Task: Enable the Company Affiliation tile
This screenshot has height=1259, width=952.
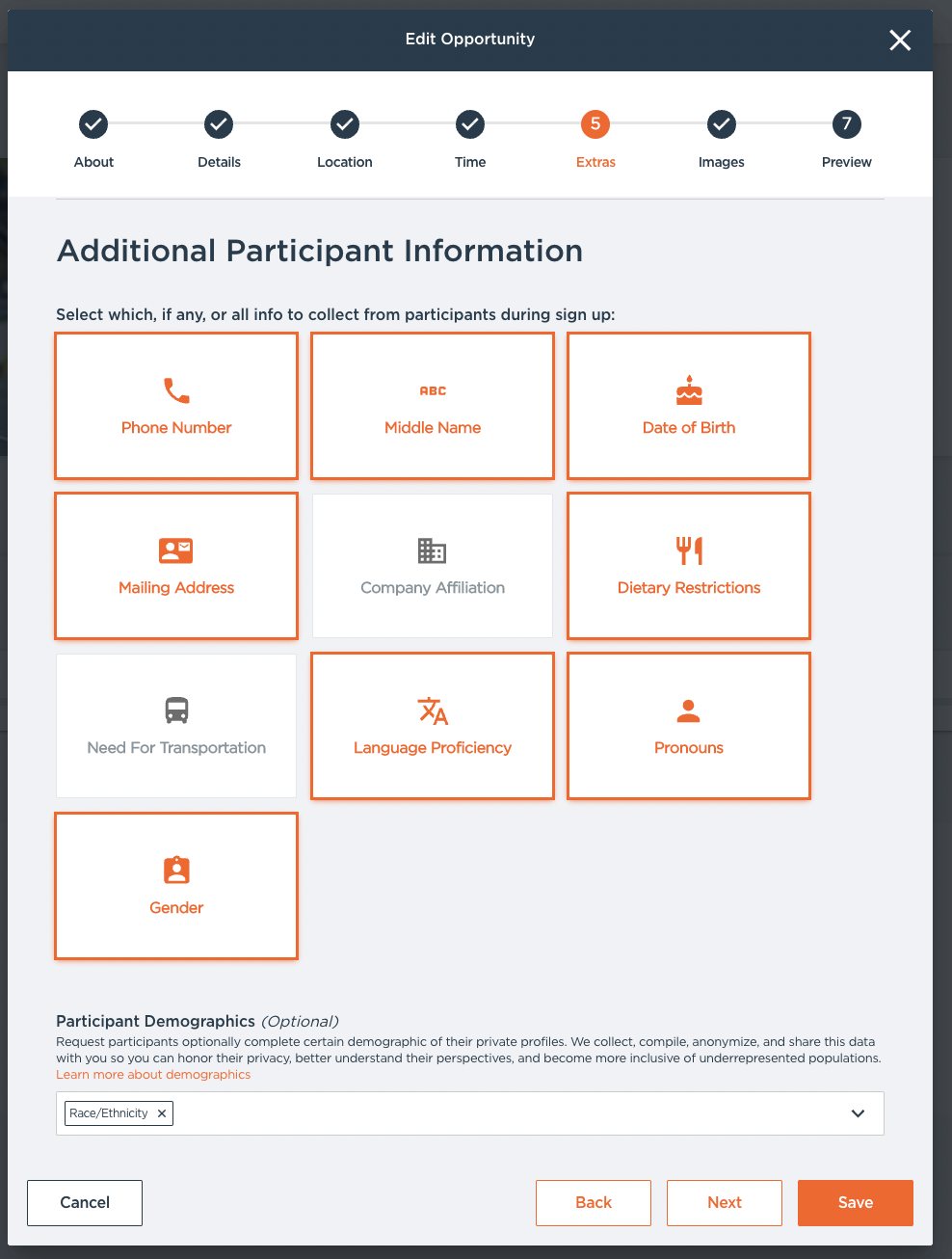Action: click(x=433, y=566)
